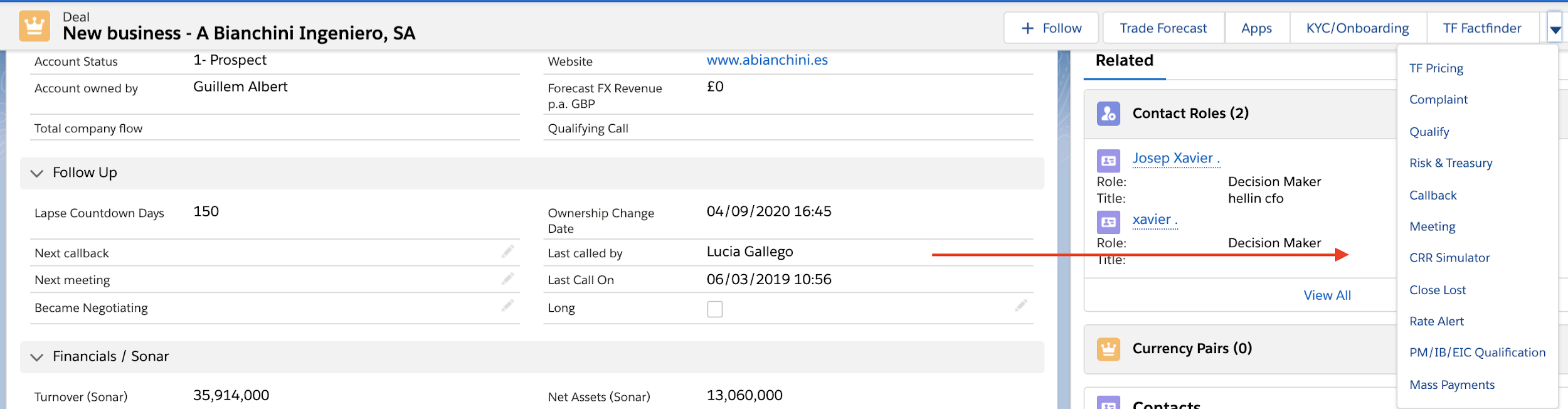Edit Next callback with pencil icon
The width and height of the screenshot is (1568, 409).
[x=507, y=252]
